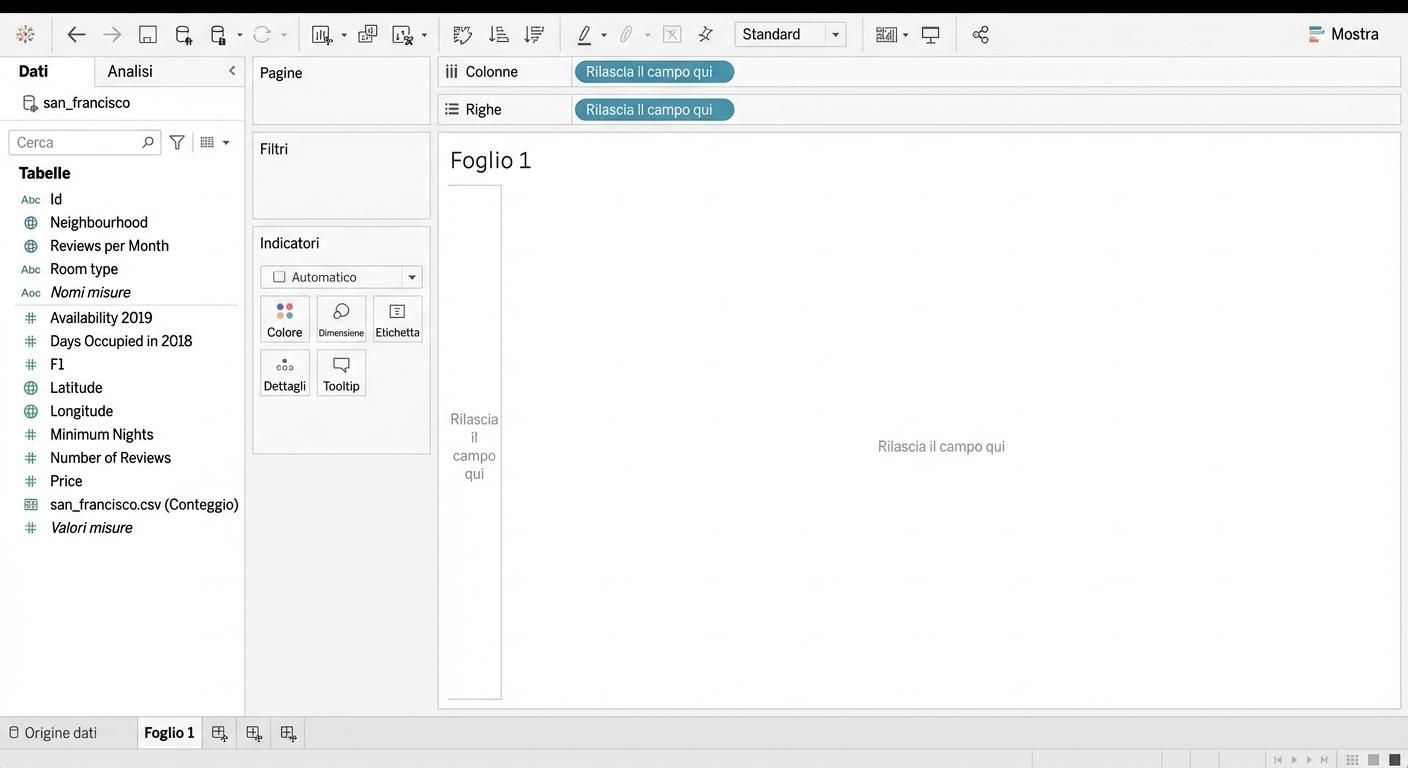Sort ascending using the toolbar icon
This screenshot has width=1408, height=768.
(x=498, y=35)
